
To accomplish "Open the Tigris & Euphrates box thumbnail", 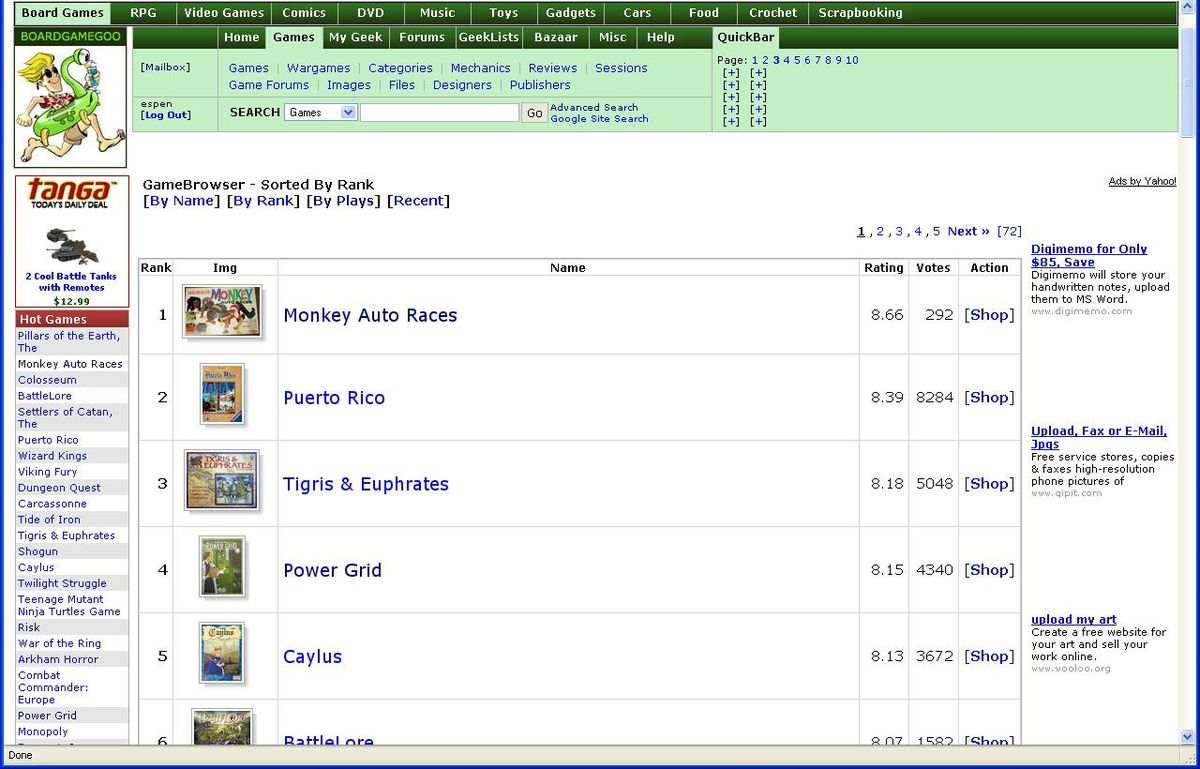I will 222,480.
